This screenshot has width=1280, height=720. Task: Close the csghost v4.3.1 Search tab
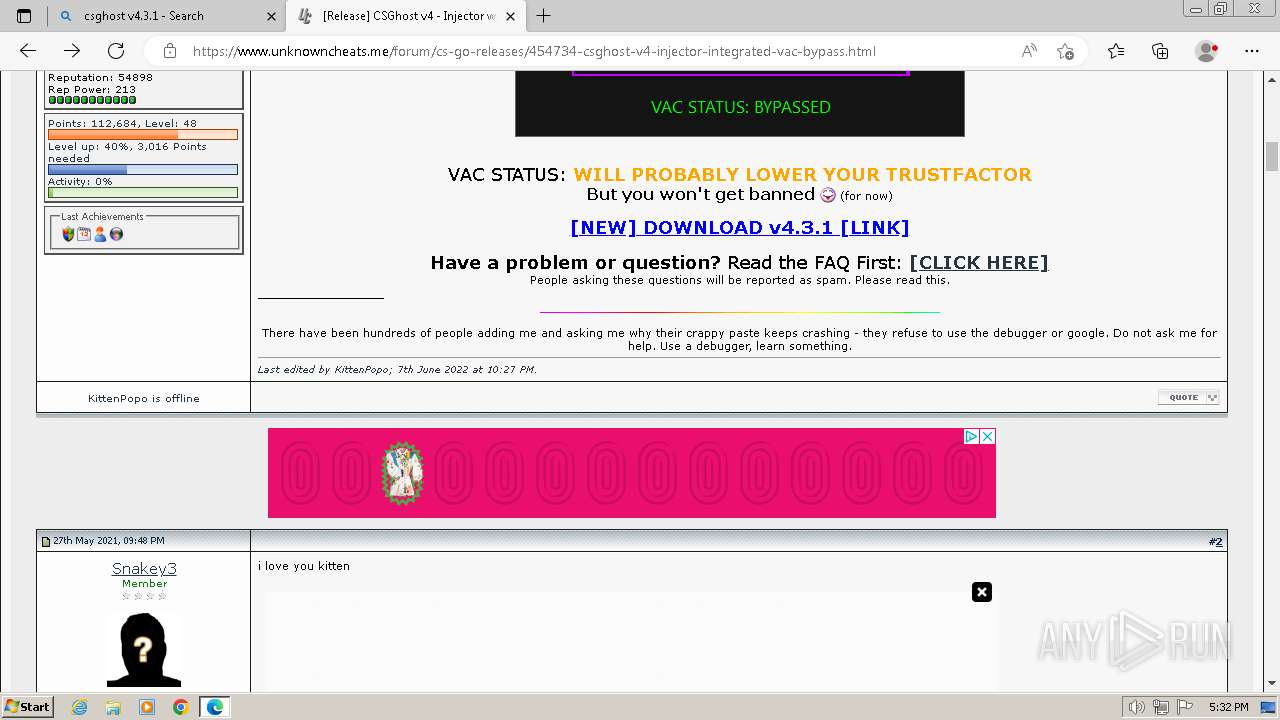point(271,16)
